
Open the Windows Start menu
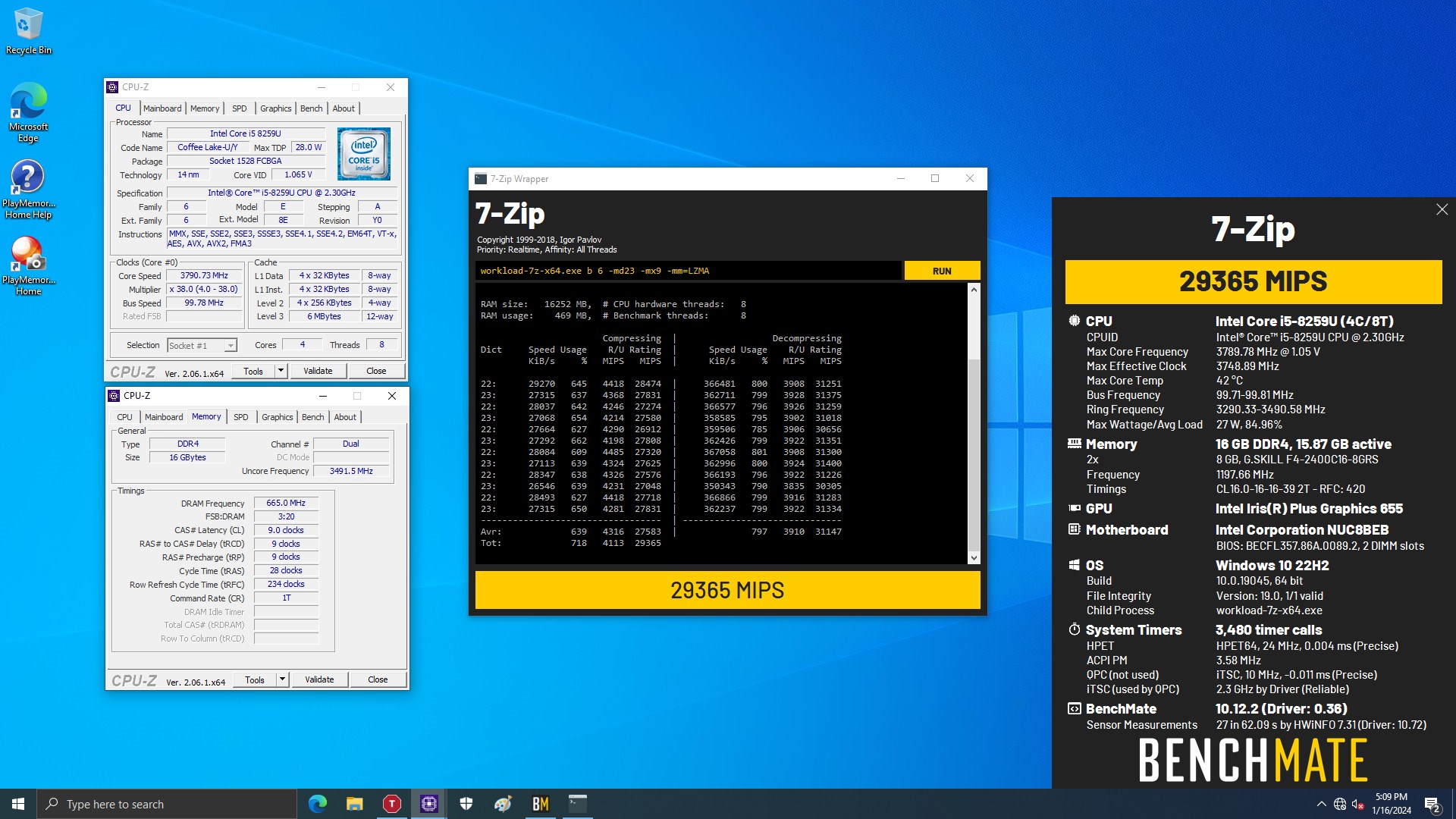click(18, 804)
